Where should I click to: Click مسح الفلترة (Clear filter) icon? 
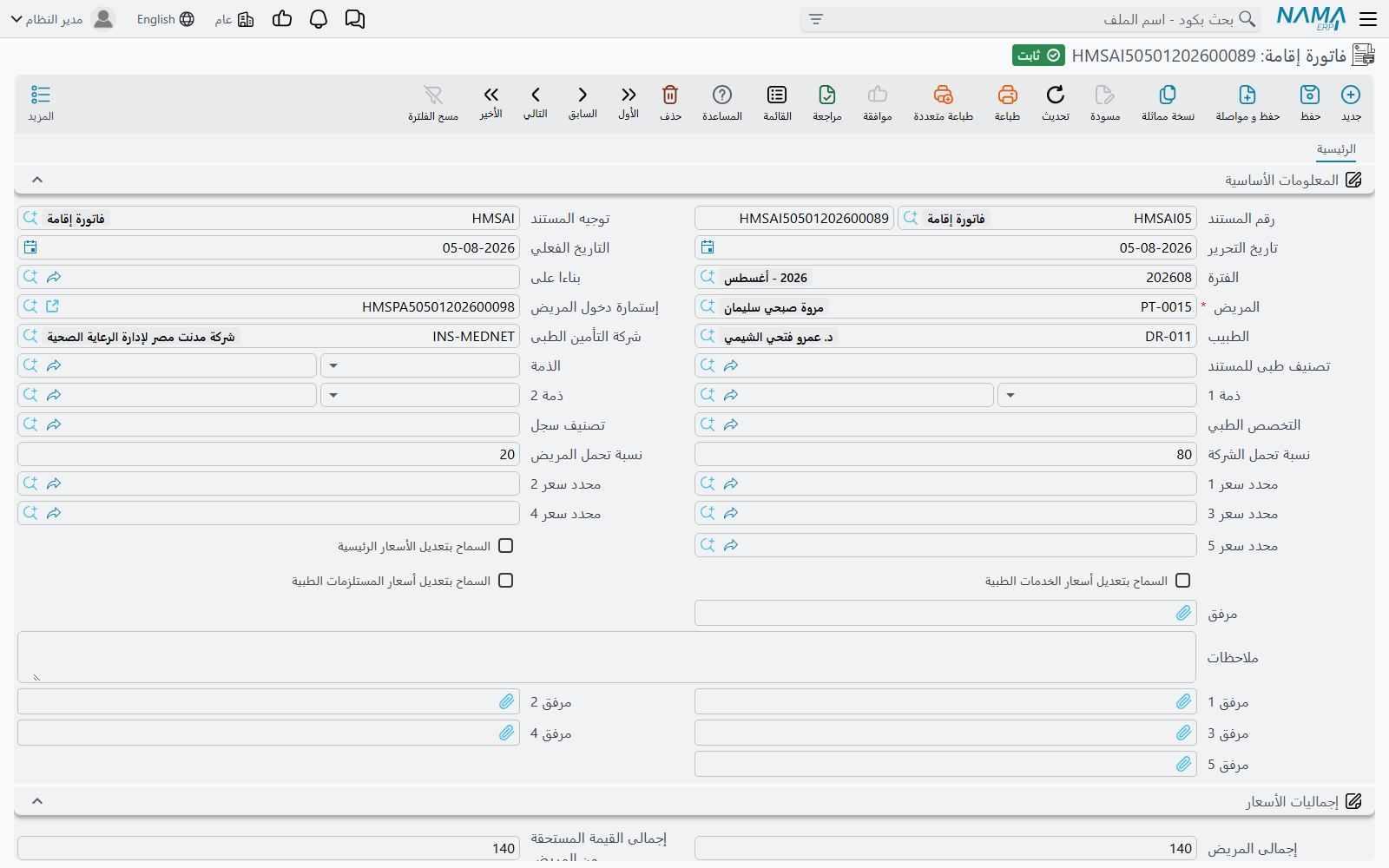click(433, 95)
